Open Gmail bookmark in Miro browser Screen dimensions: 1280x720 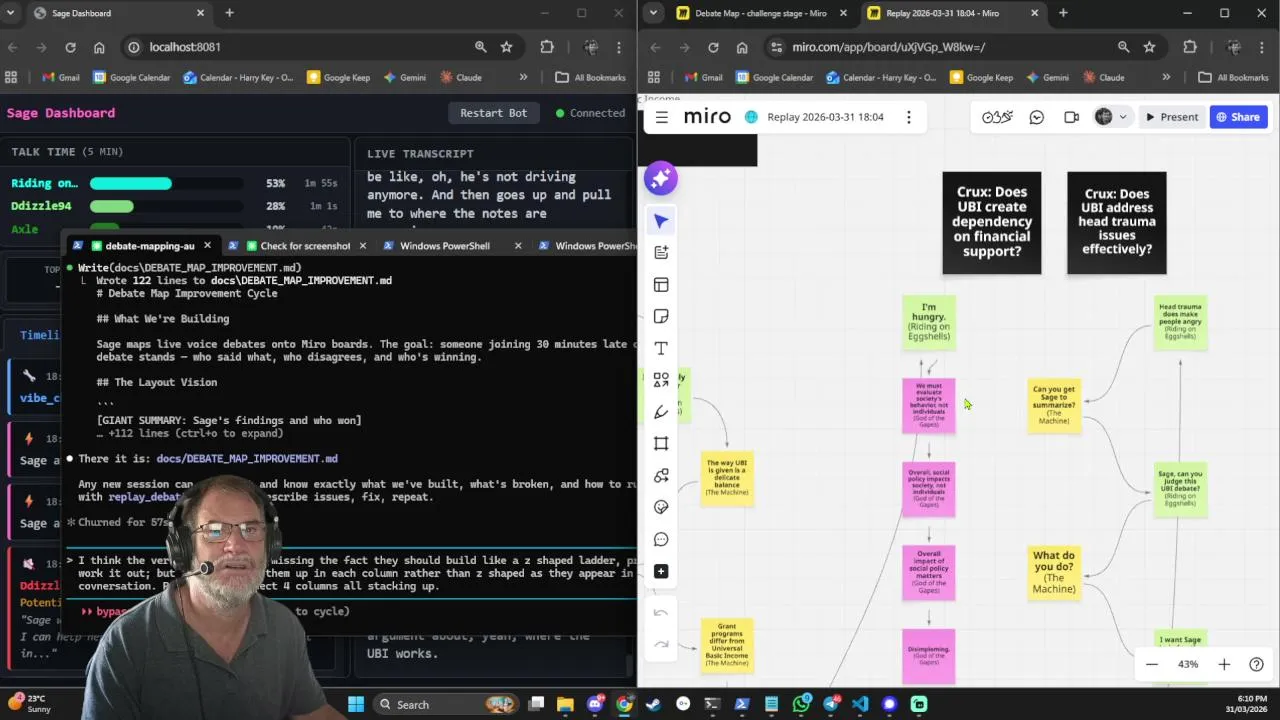pos(703,77)
